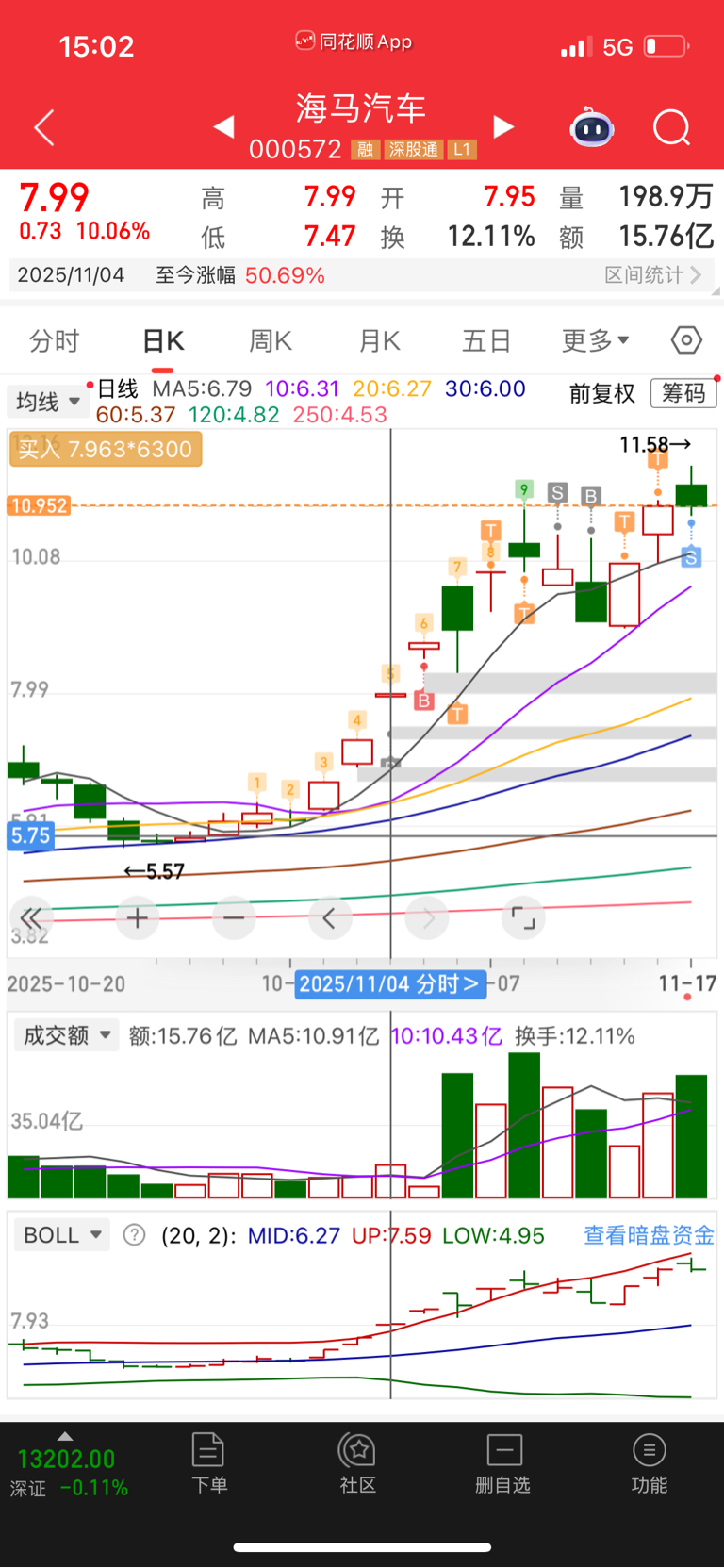Tap the 融 margin badge
Viewport: 724px width, 1568px height.
click(x=366, y=150)
